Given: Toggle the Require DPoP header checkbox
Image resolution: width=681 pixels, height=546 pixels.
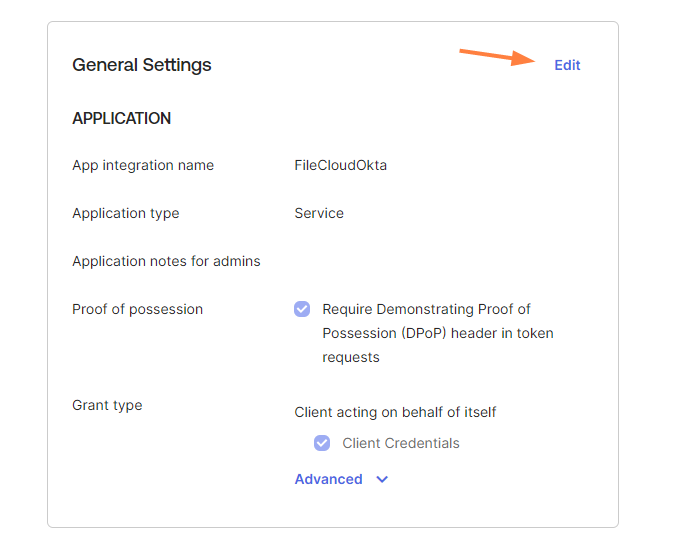Looking at the screenshot, I should (x=302, y=309).
